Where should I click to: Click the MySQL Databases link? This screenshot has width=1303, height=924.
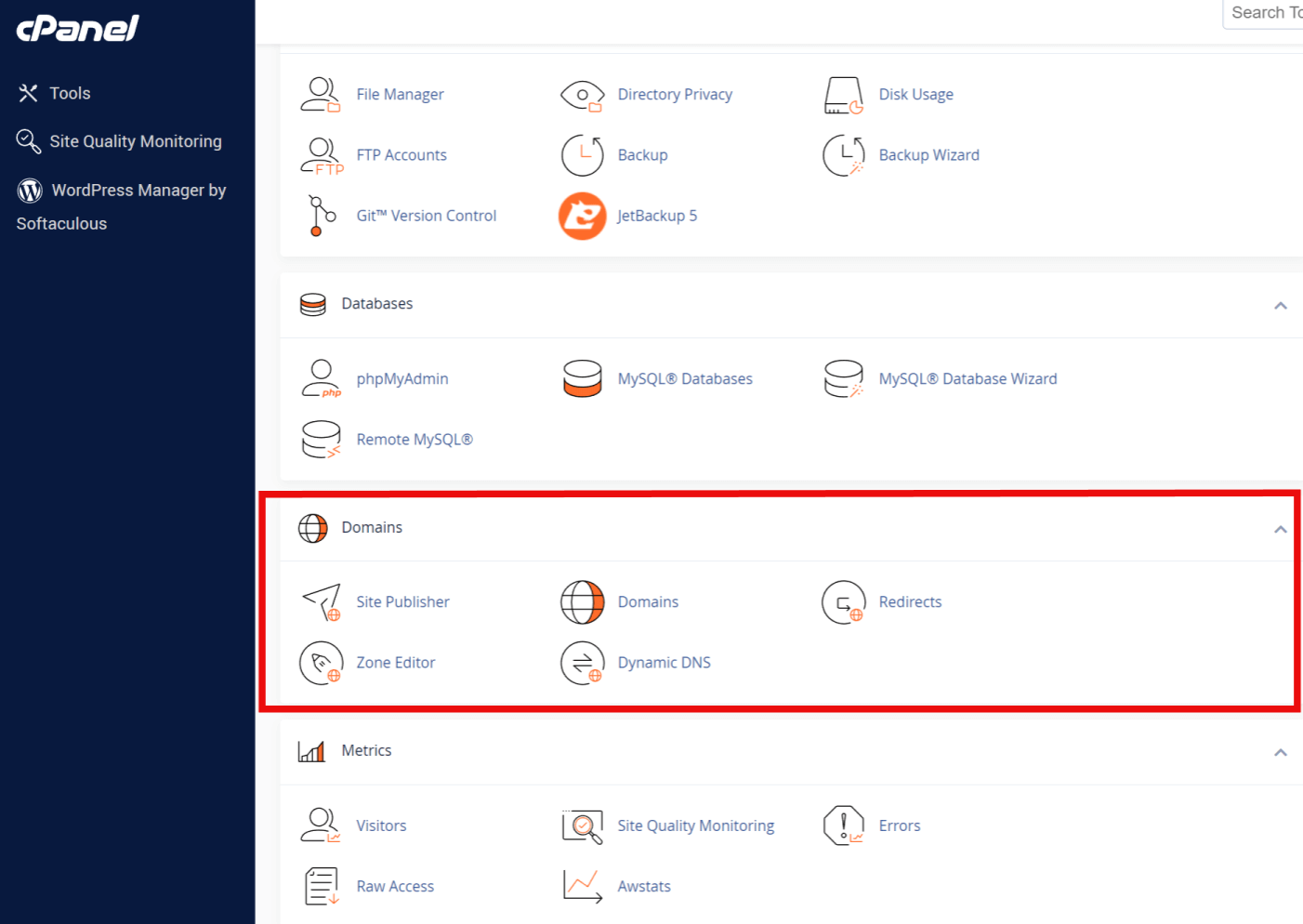click(x=685, y=379)
